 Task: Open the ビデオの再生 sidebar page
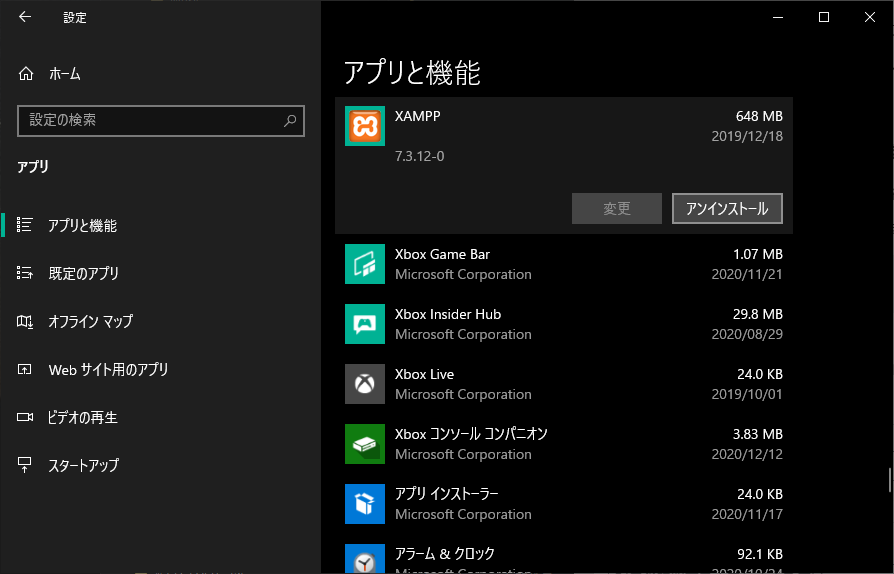coord(161,417)
